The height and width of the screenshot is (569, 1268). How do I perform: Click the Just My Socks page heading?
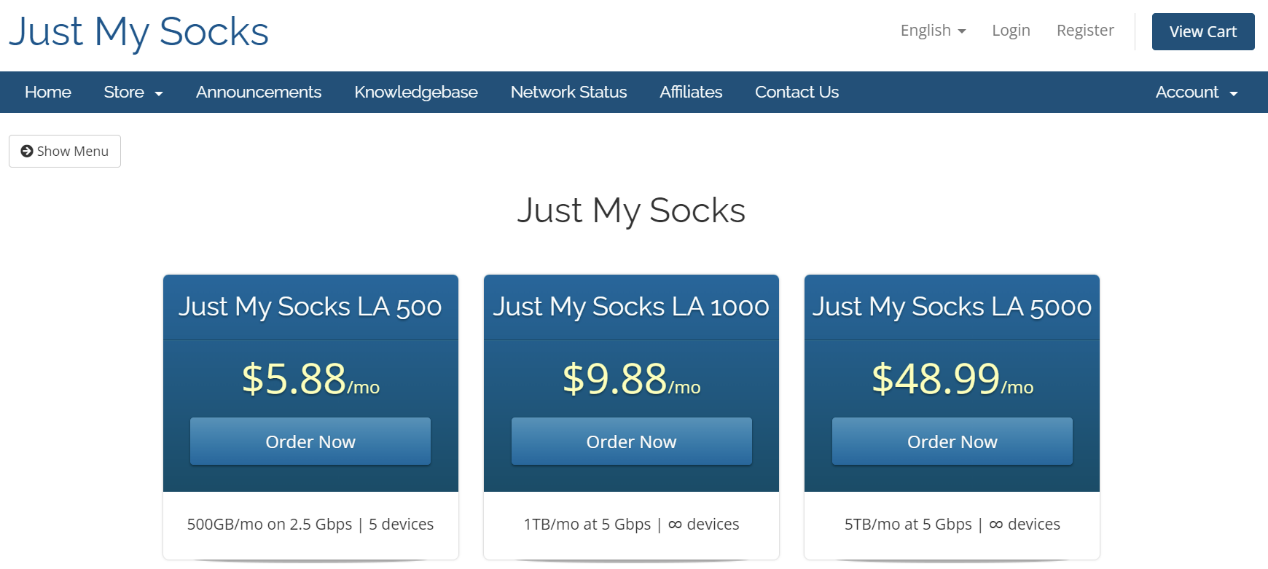tap(631, 210)
